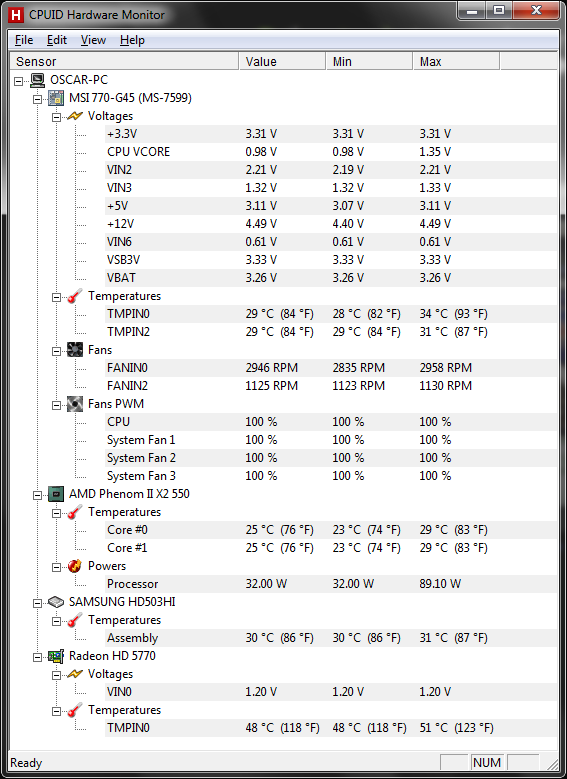567x779 pixels.
Task: Open the Edit menu
Action: [57, 40]
